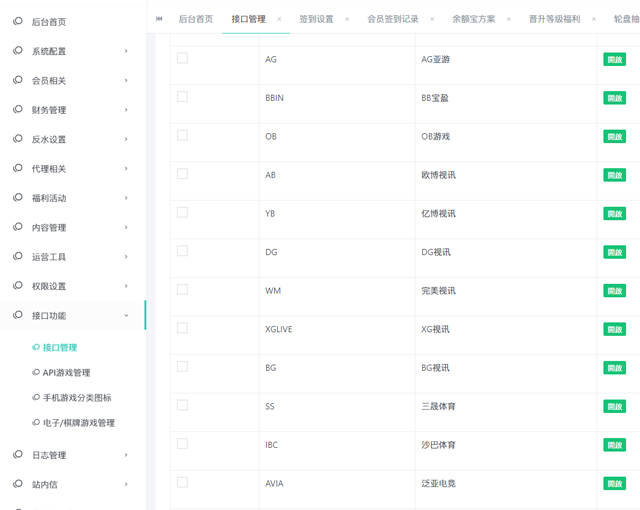Image resolution: width=640 pixels, height=510 pixels.
Task: Click the 站内信 sidebar icon
Action: [18, 484]
